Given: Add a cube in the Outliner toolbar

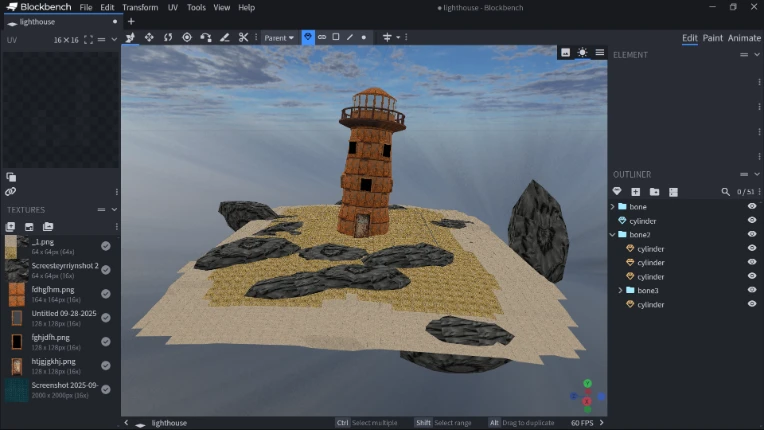Looking at the screenshot, I should point(635,192).
